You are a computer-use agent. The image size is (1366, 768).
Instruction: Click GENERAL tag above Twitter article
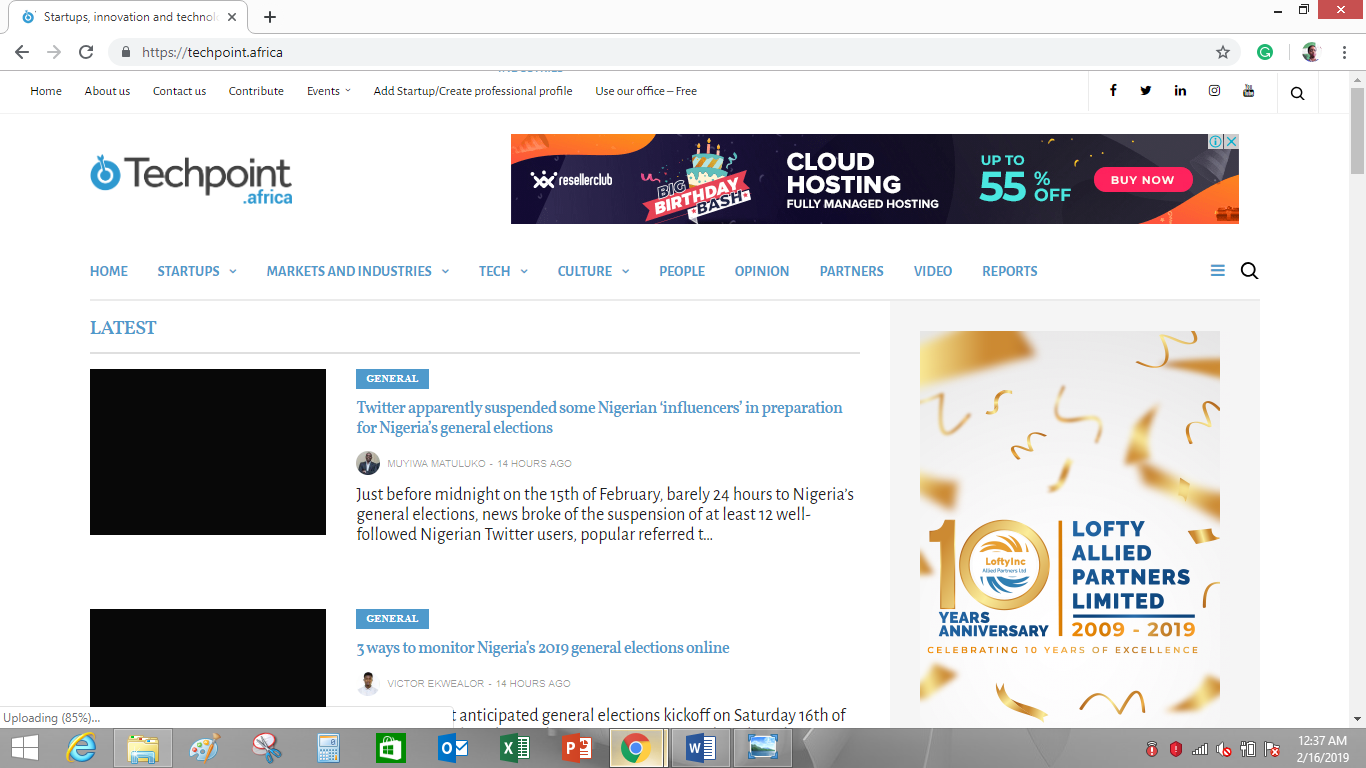coord(392,379)
